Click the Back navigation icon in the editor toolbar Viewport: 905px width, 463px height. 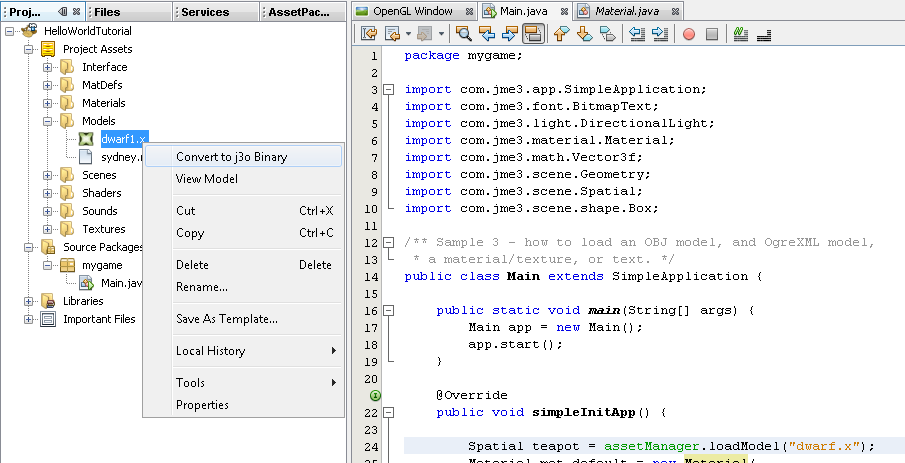(x=392, y=34)
